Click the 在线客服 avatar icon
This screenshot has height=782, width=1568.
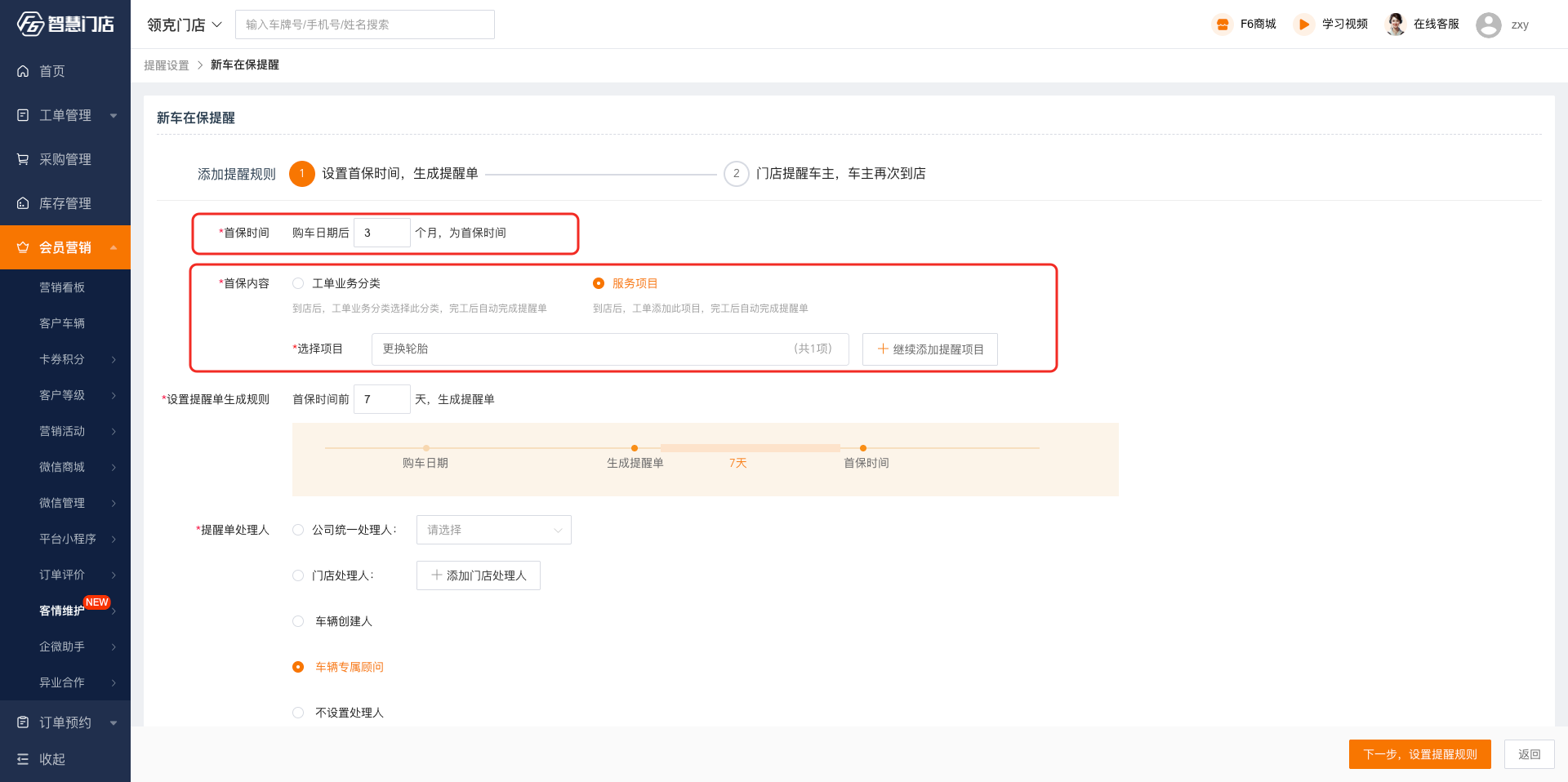coord(1396,24)
